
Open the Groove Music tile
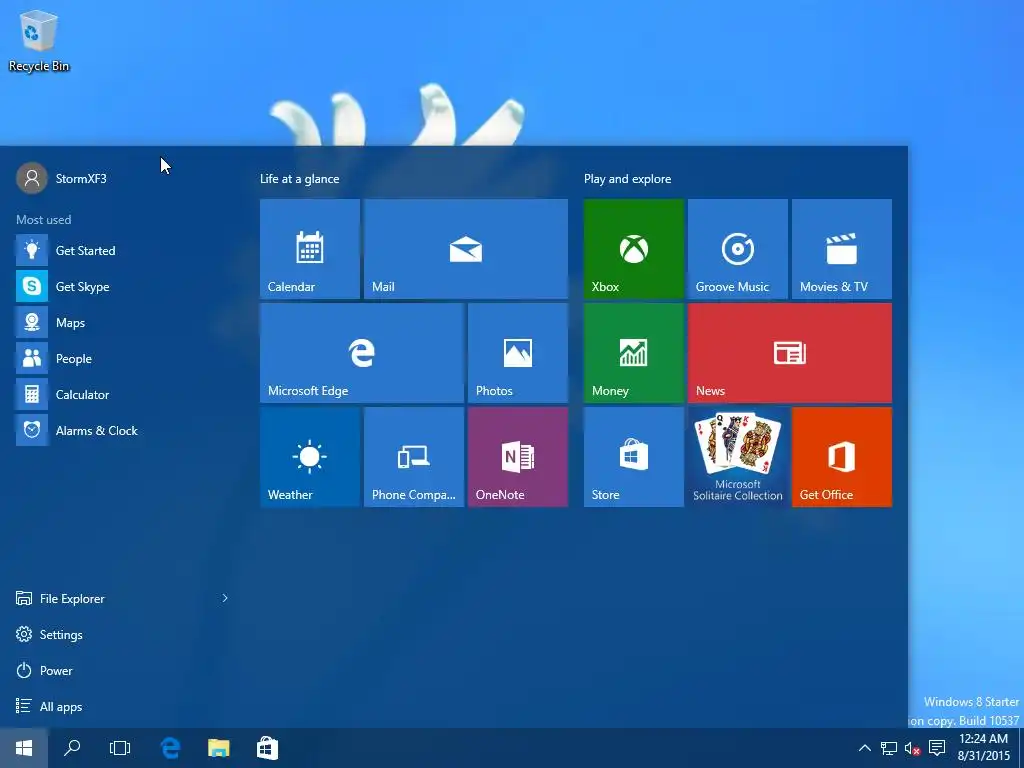[738, 249]
